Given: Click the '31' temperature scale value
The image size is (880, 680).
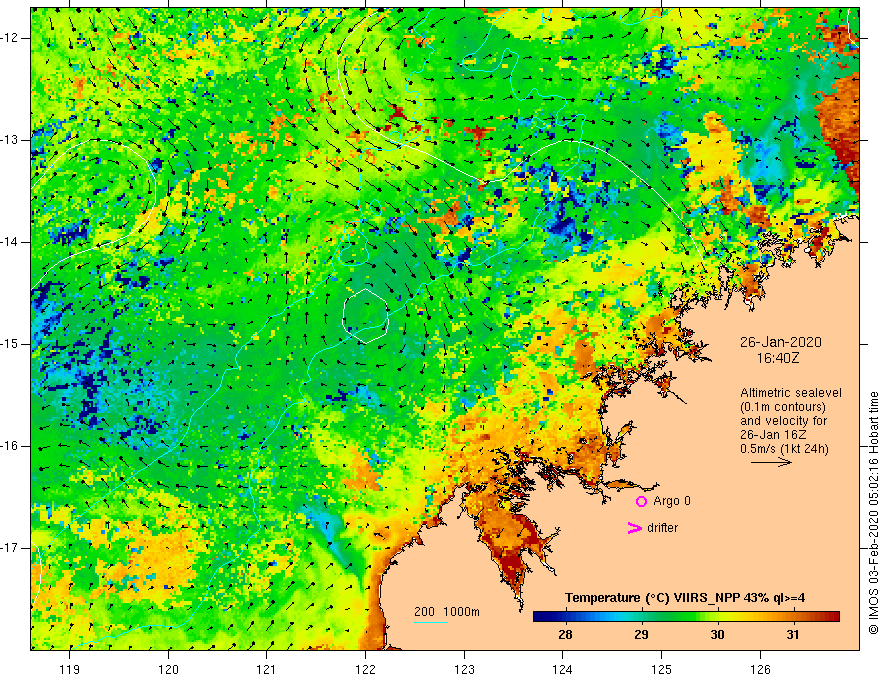Looking at the screenshot, I should coord(792,635).
